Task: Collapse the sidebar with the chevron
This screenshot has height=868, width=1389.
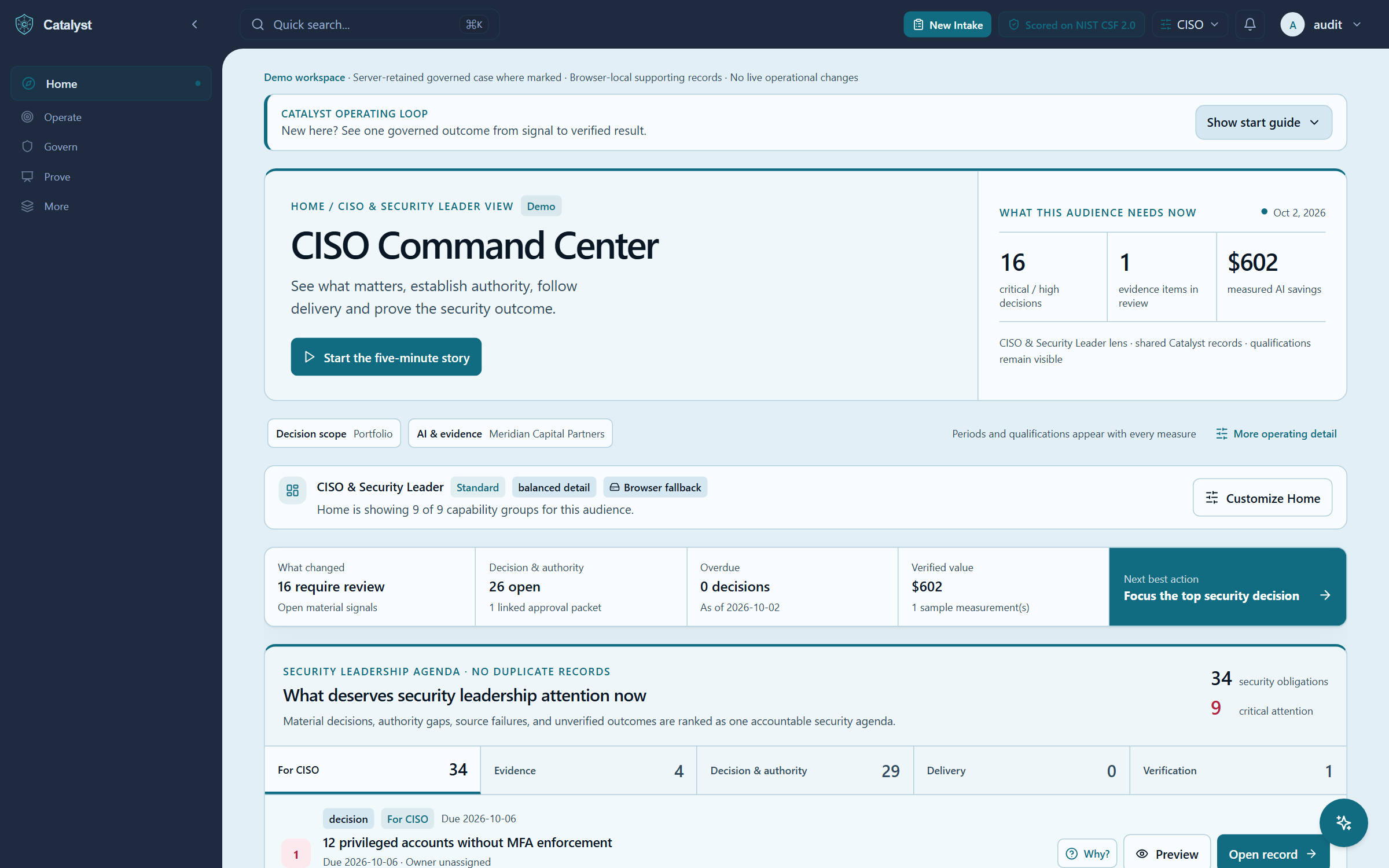Action: point(194,24)
